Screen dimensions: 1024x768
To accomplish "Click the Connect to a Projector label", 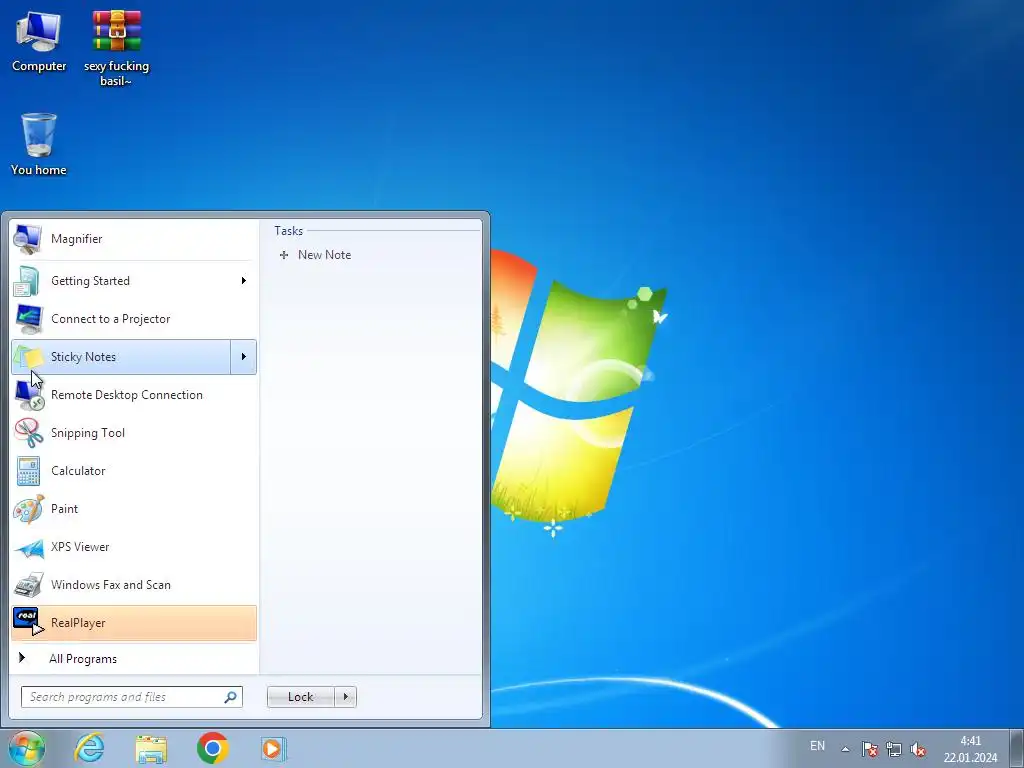I will pyautogui.click(x=110, y=319).
